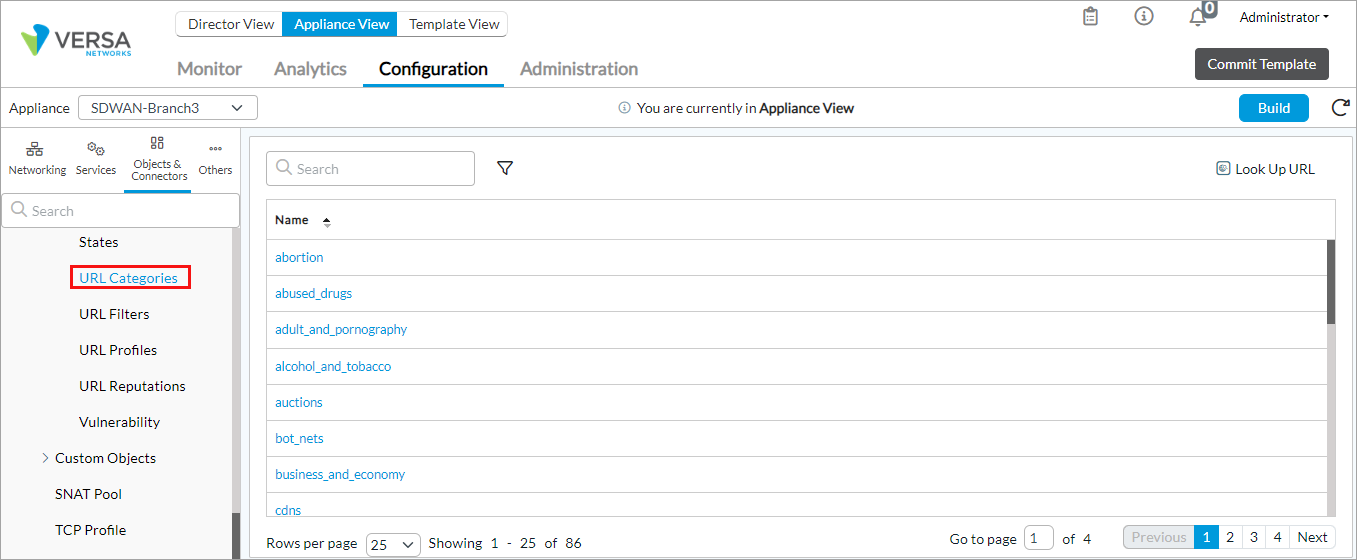Click the table vertical scrollbar thumb
The image size is (1357, 560).
tap(1331, 282)
